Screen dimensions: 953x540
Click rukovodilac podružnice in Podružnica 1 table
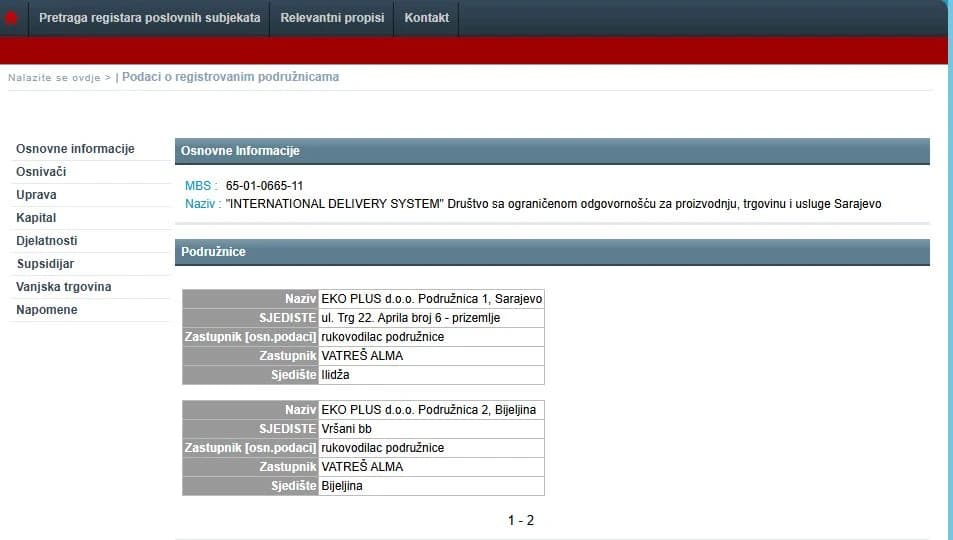click(432, 337)
